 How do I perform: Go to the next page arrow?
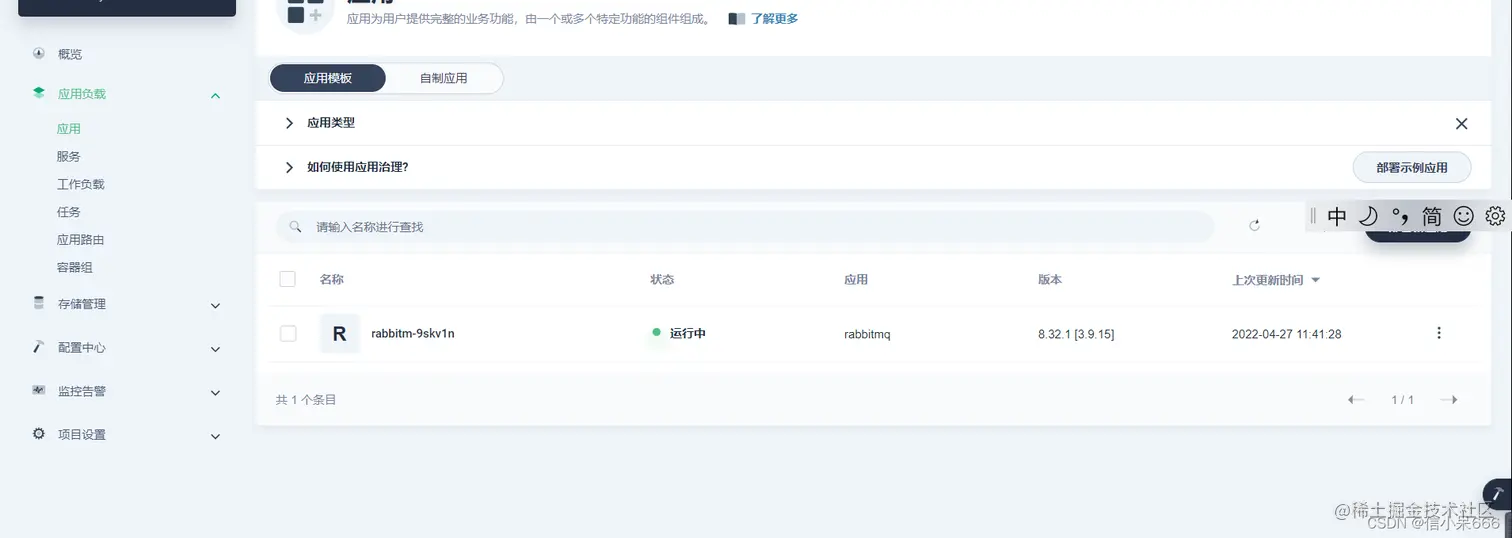(1448, 400)
